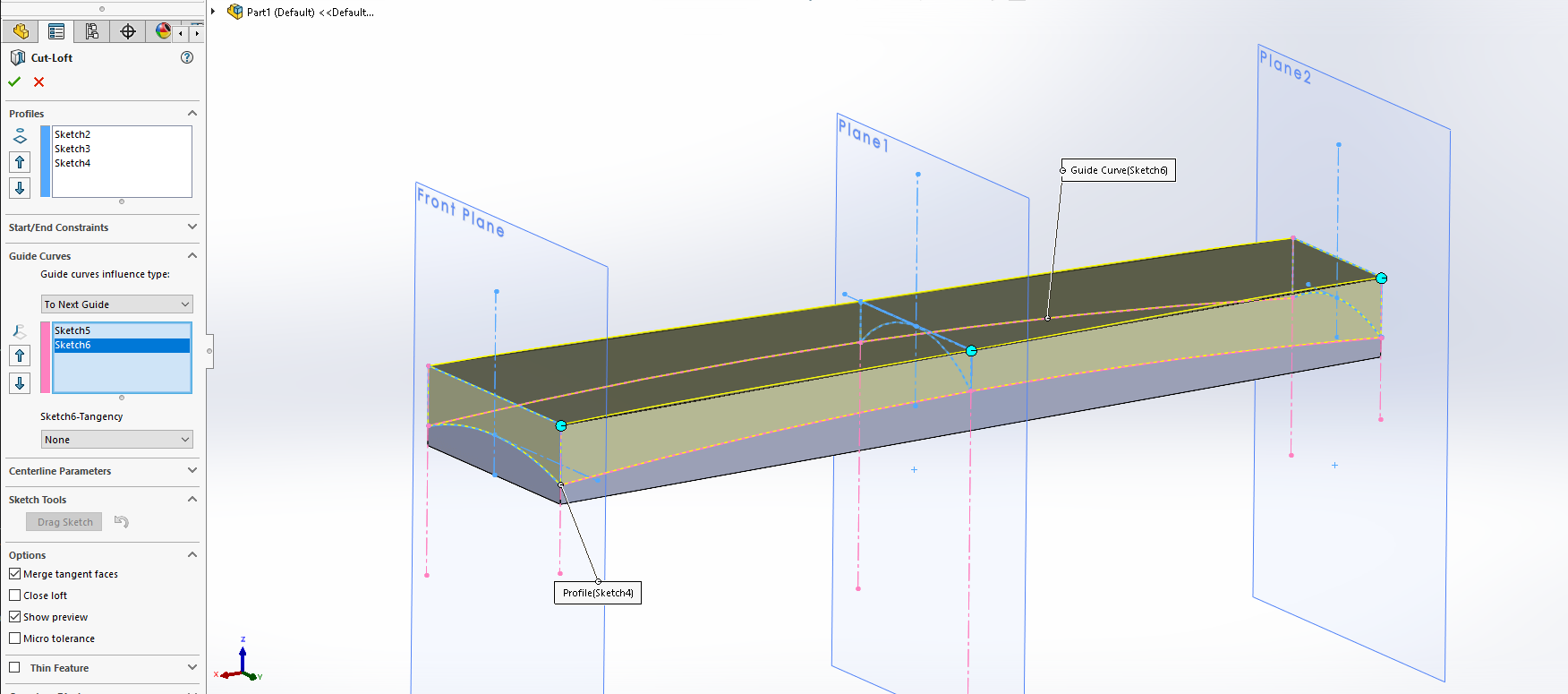Open the Sketch6-Tangency dropdown
The width and height of the screenshot is (1568, 694).
point(117,440)
